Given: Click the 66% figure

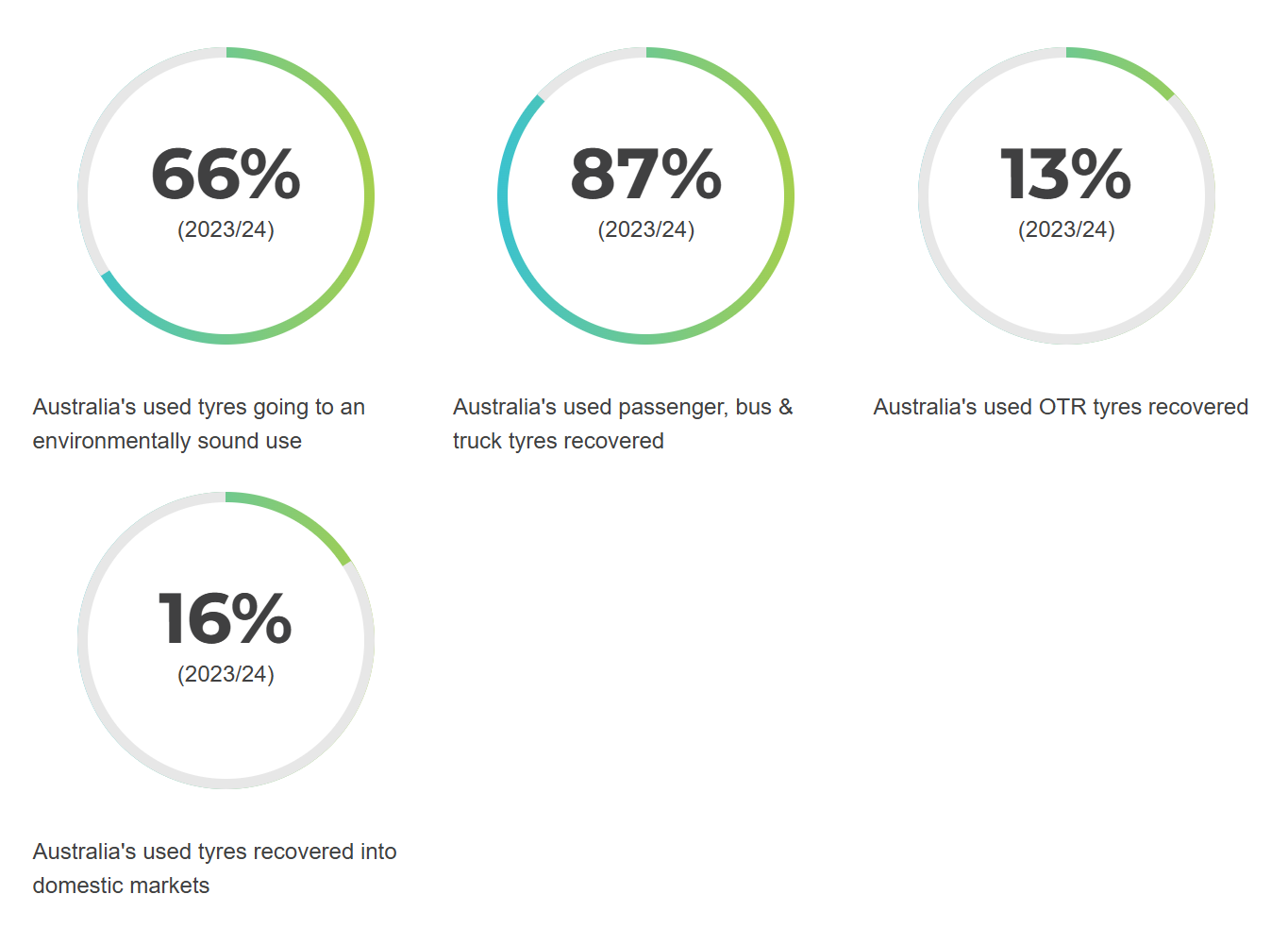Looking at the screenshot, I should [226, 175].
